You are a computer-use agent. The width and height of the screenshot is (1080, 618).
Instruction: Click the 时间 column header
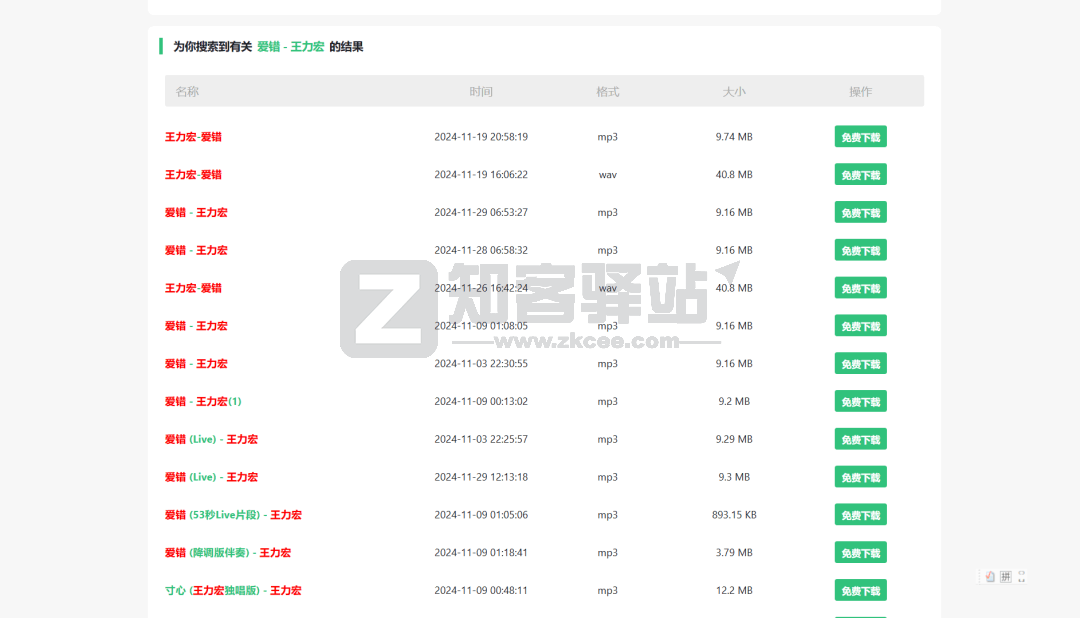coord(481,92)
